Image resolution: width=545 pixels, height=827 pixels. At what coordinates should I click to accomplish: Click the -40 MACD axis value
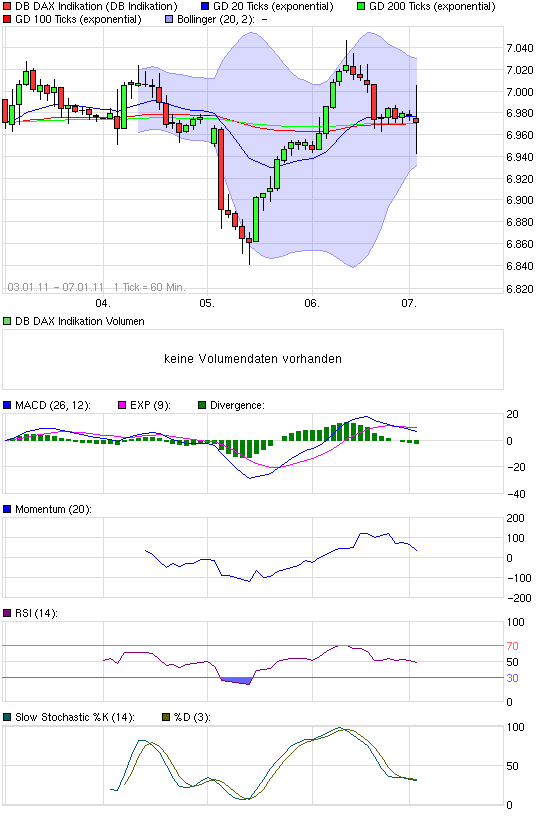coord(517,495)
